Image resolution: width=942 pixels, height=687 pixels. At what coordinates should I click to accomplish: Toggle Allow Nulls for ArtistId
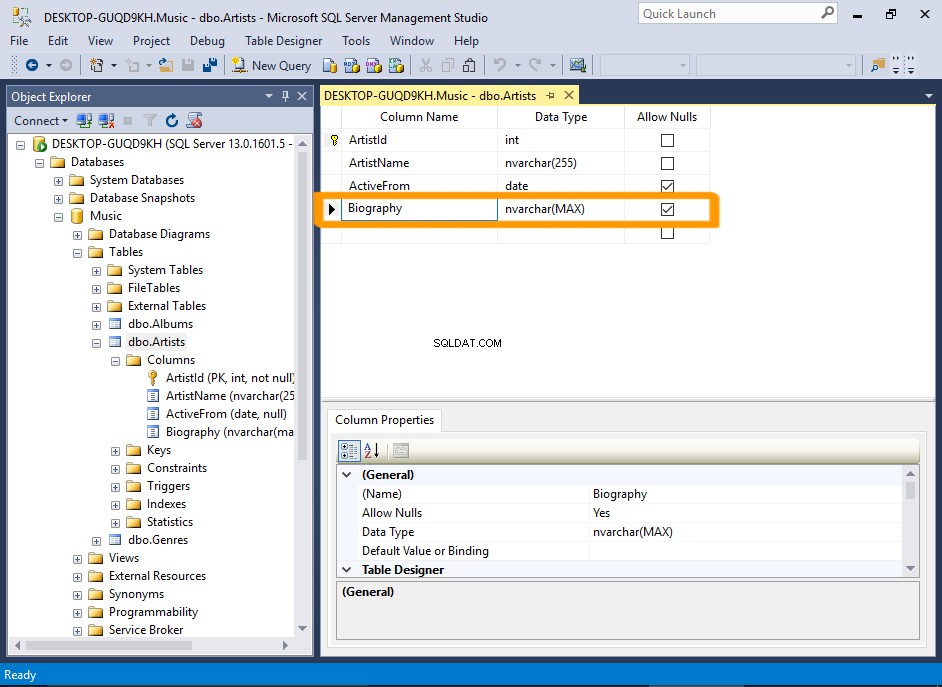click(x=667, y=140)
